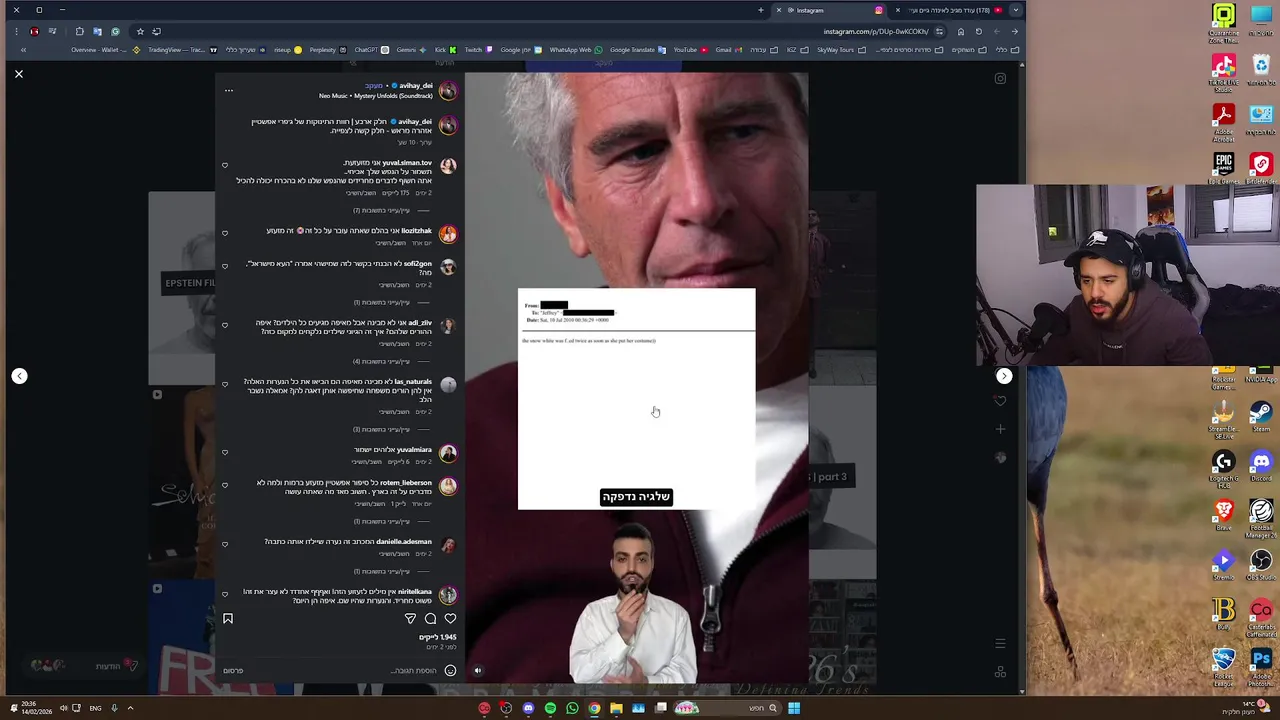Save the post with the bookmark icon
The height and width of the screenshot is (720, 1280).
[228, 619]
